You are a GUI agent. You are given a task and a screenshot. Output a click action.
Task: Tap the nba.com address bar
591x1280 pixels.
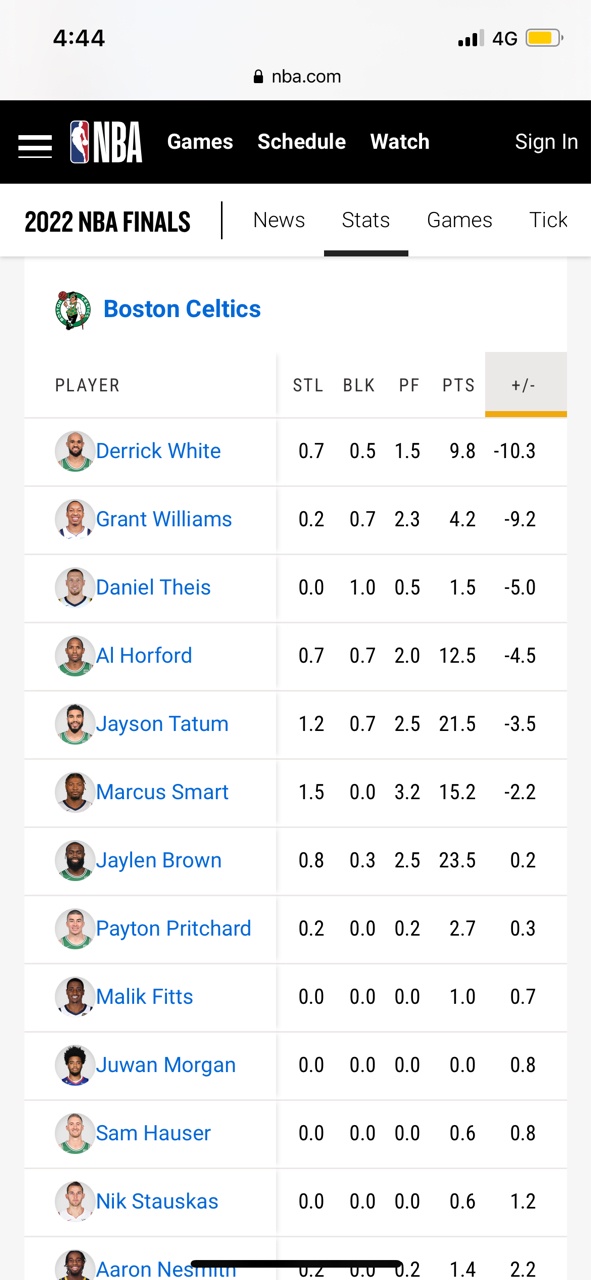tap(297, 77)
